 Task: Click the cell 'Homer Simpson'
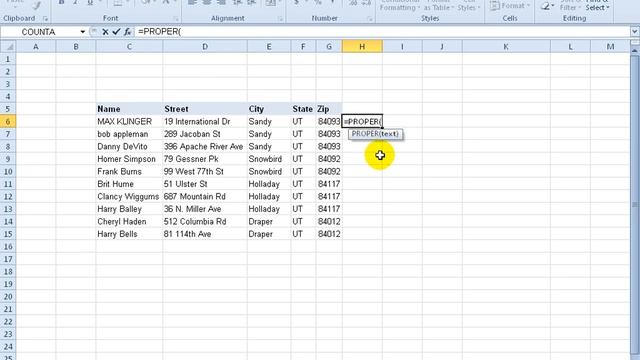point(129,159)
